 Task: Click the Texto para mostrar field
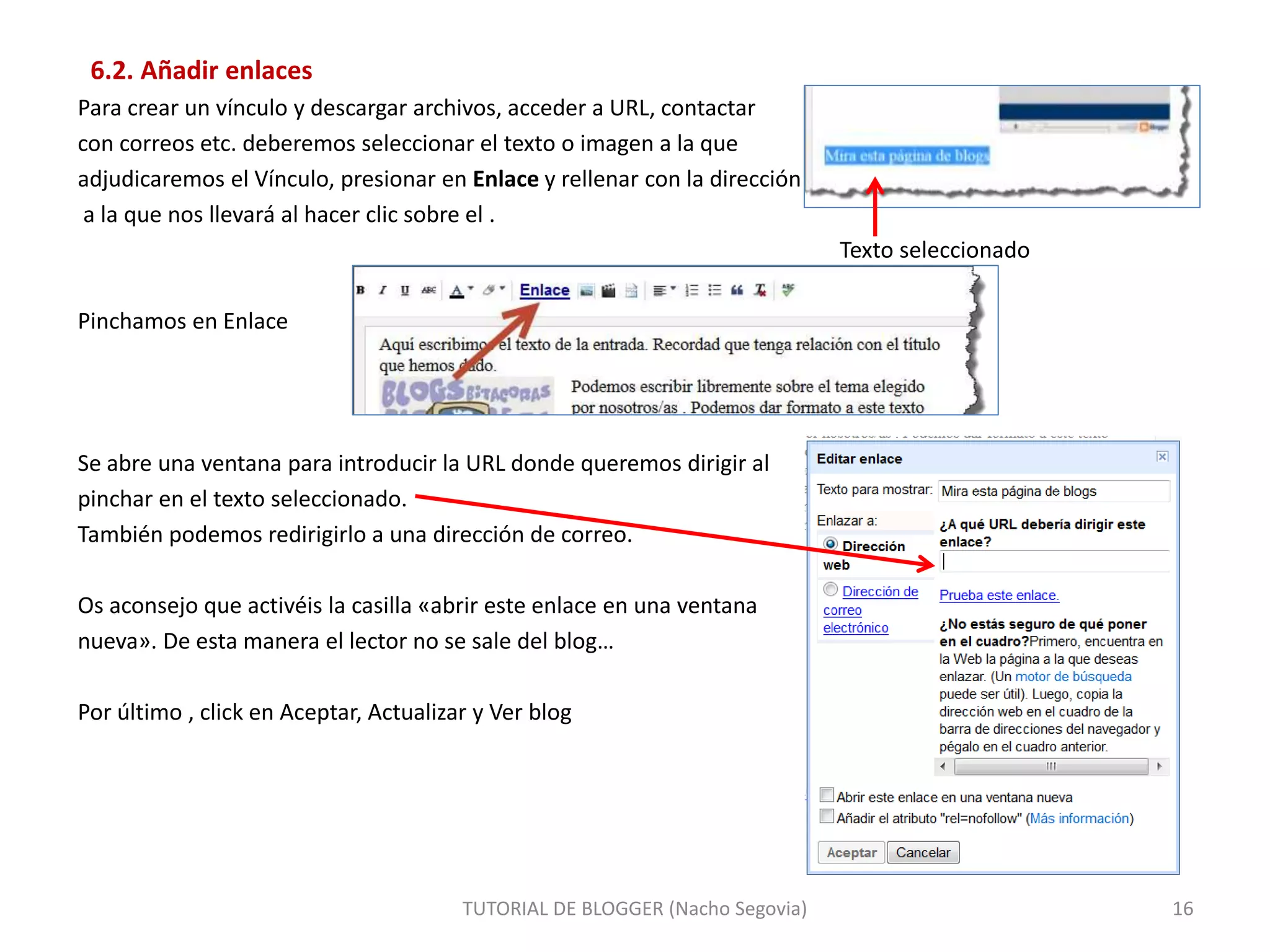[x=1054, y=491]
